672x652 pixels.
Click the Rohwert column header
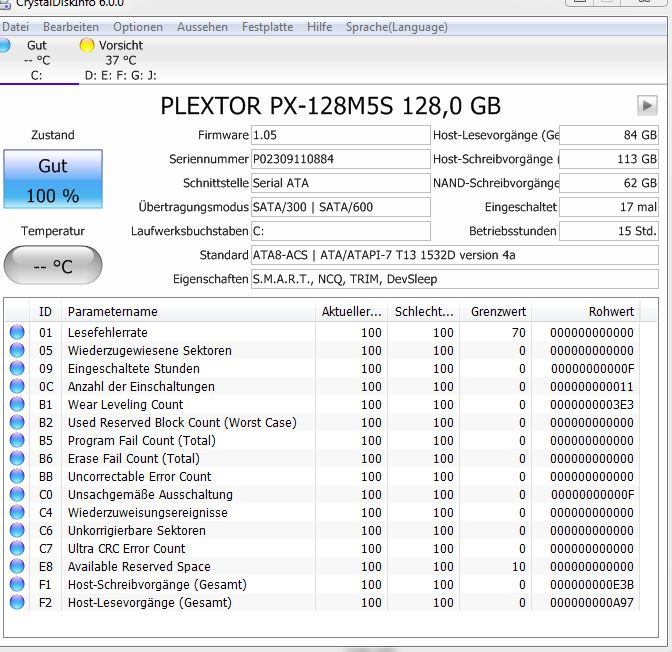(x=586, y=312)
